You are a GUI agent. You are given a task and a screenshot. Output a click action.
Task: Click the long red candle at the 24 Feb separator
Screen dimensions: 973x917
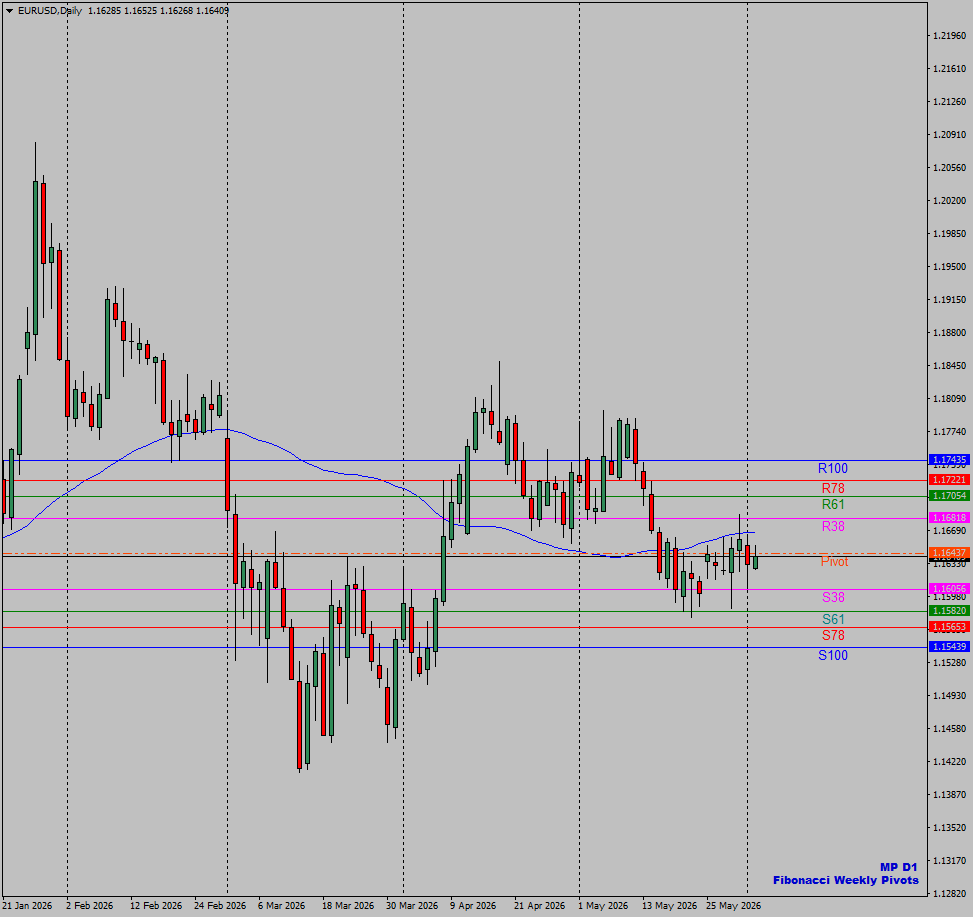228,474
